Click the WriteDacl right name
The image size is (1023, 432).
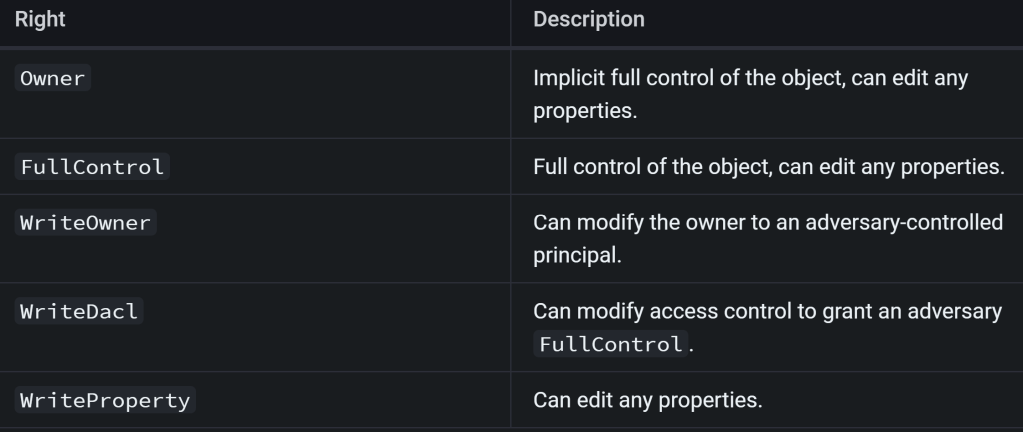79,311
